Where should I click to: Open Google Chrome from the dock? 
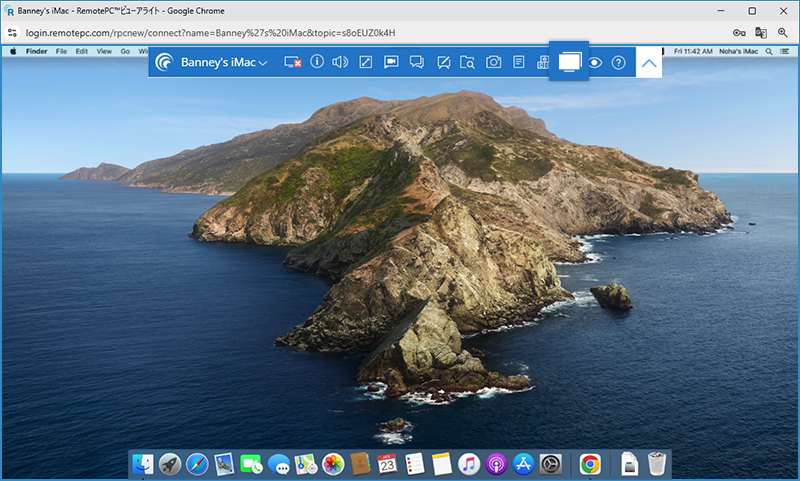click(x=590, y=464)
